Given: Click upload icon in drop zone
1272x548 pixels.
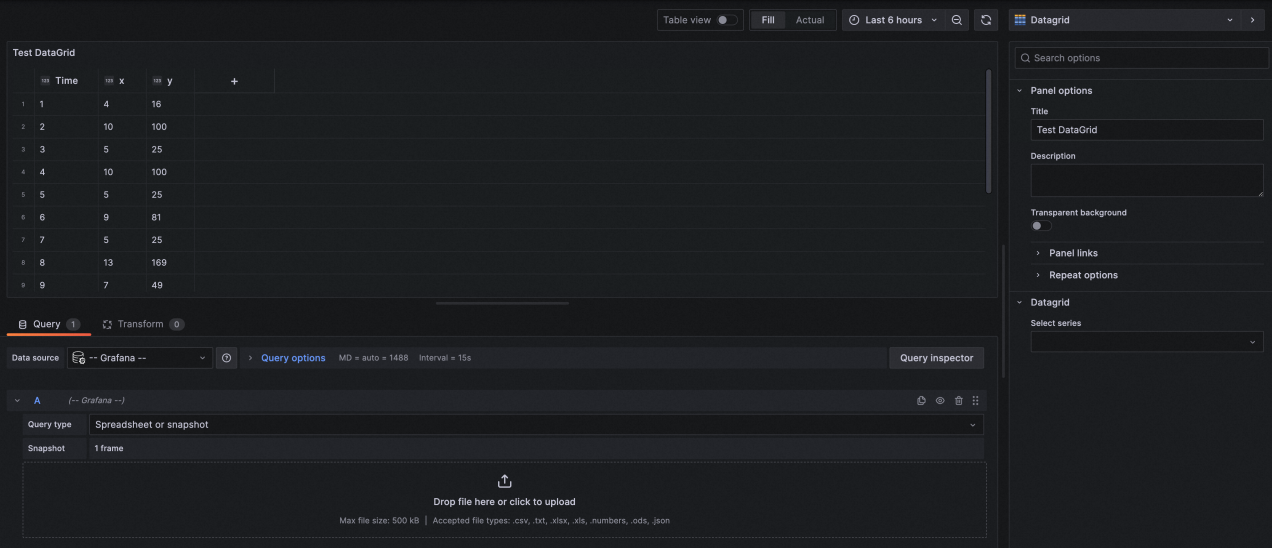Looking at the screenshot, I should pos(504,481).
